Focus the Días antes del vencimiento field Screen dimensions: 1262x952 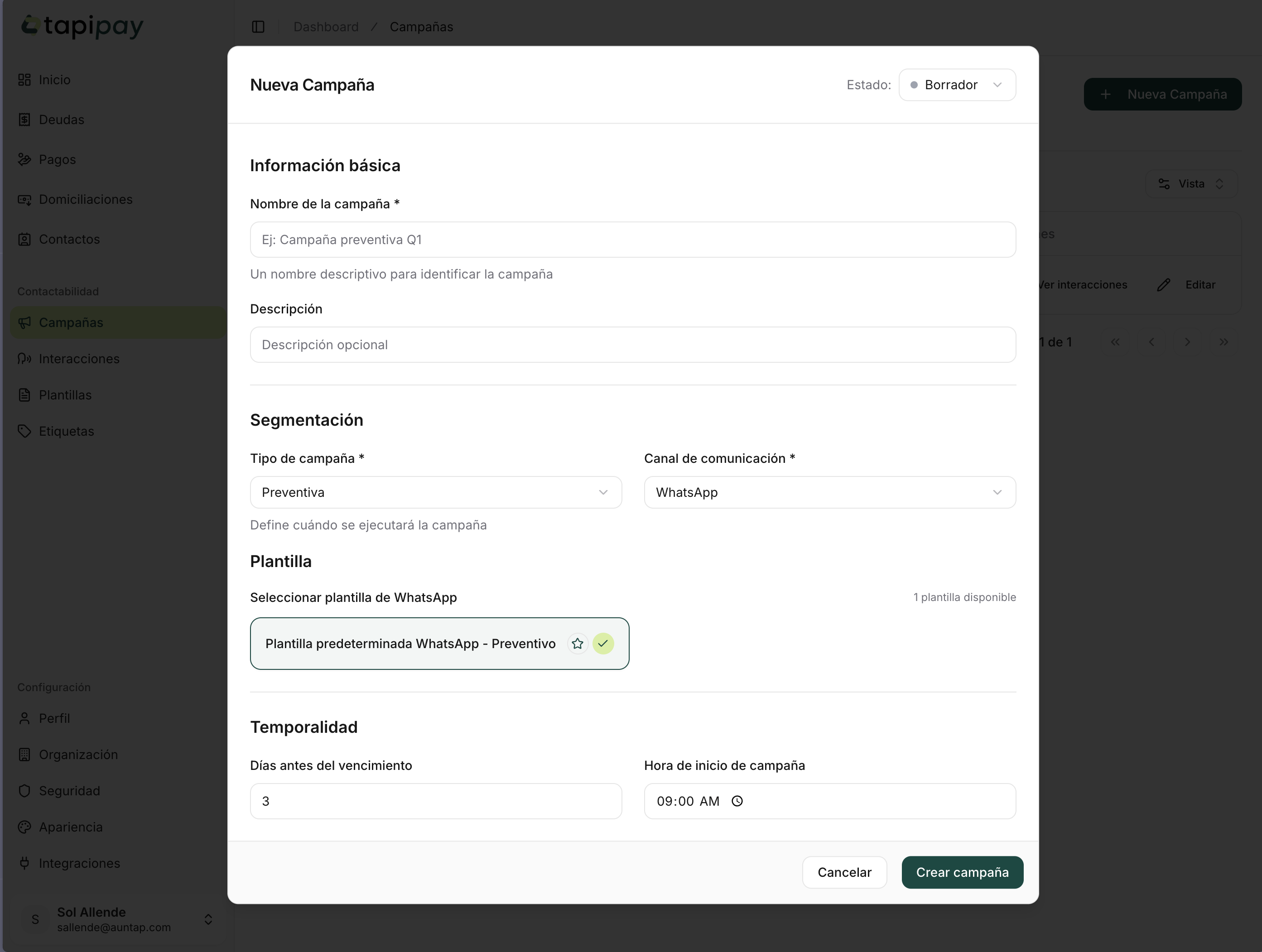point(435,801)
